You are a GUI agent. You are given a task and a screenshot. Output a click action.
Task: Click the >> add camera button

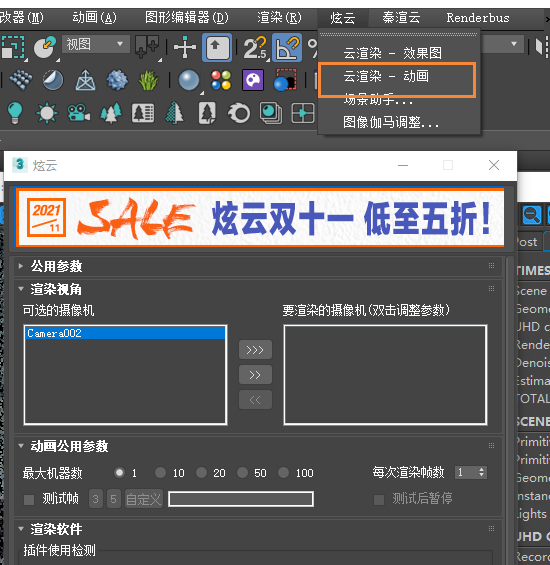pos(255,375)
